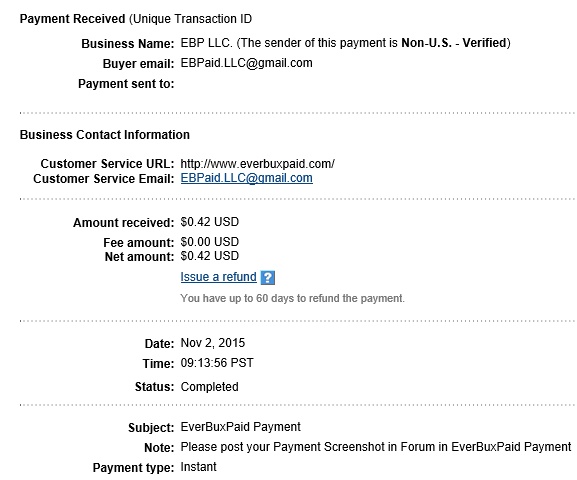Screen dimensions: 577x480
Task: Select the Business Name value EBP LLC.
Action: 206,43
